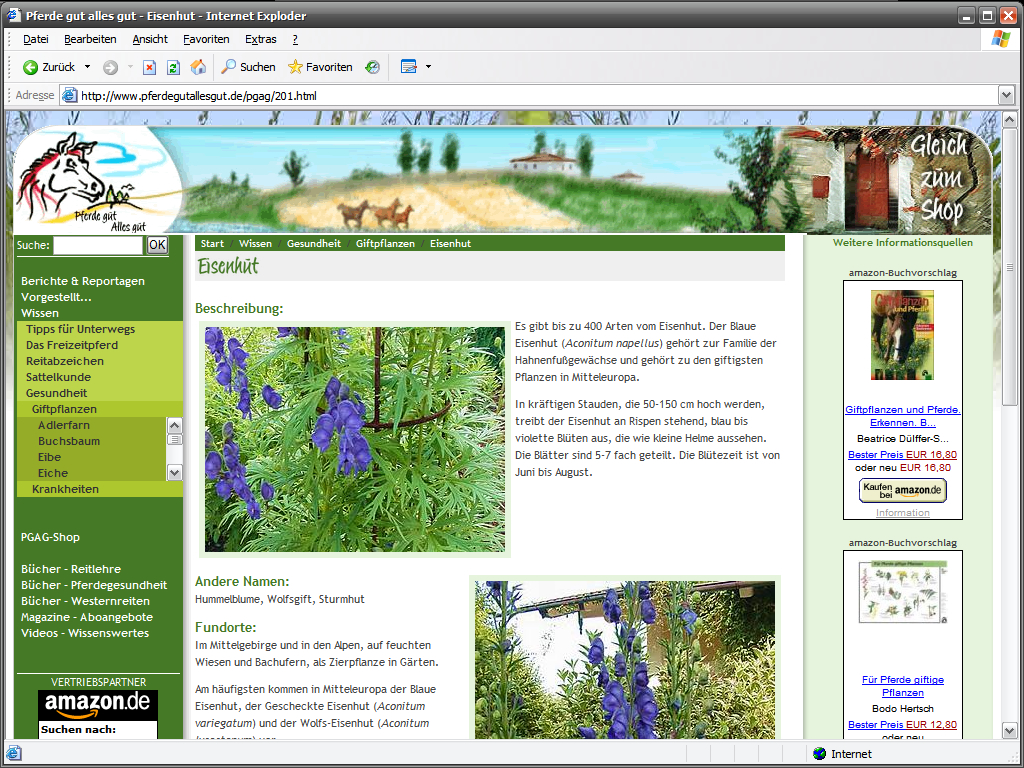
Task: Click the Windows flag logo icon
Action: (1000, 39)
